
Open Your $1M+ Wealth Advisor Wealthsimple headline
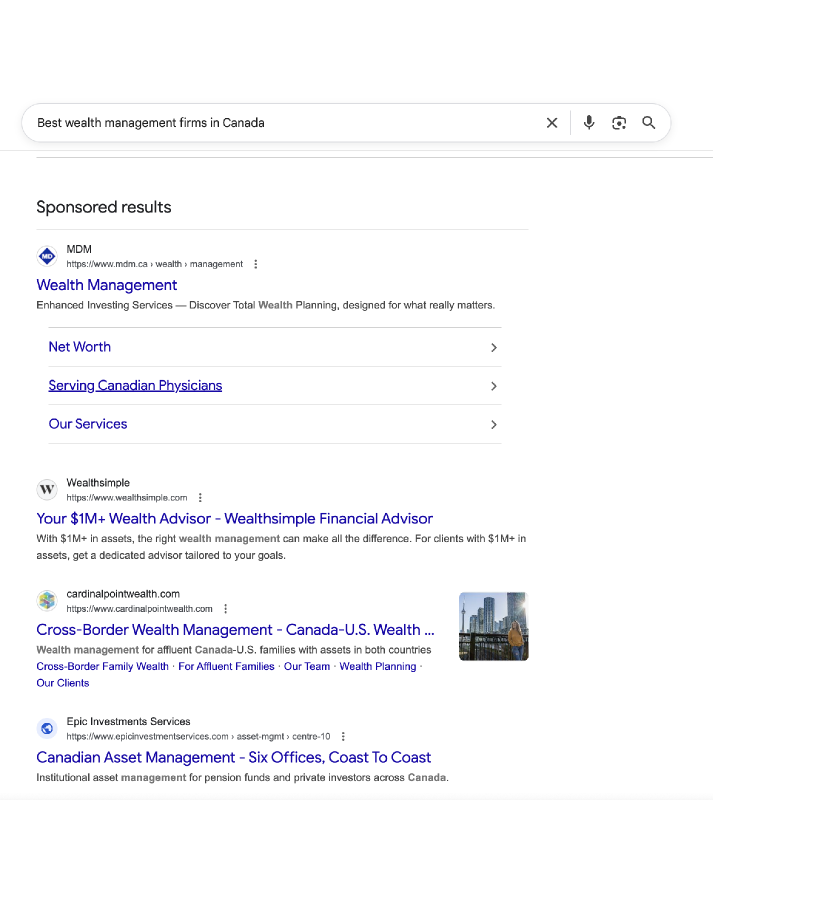pos(234,519)
